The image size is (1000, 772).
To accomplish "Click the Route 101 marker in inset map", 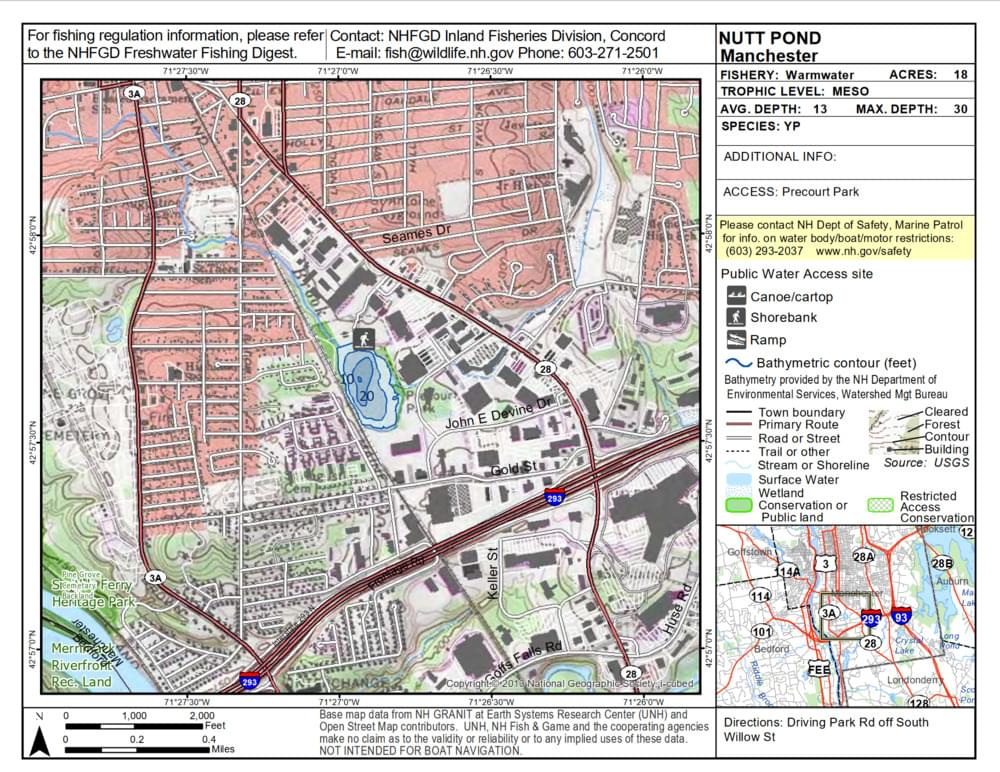I will (763, 632).
